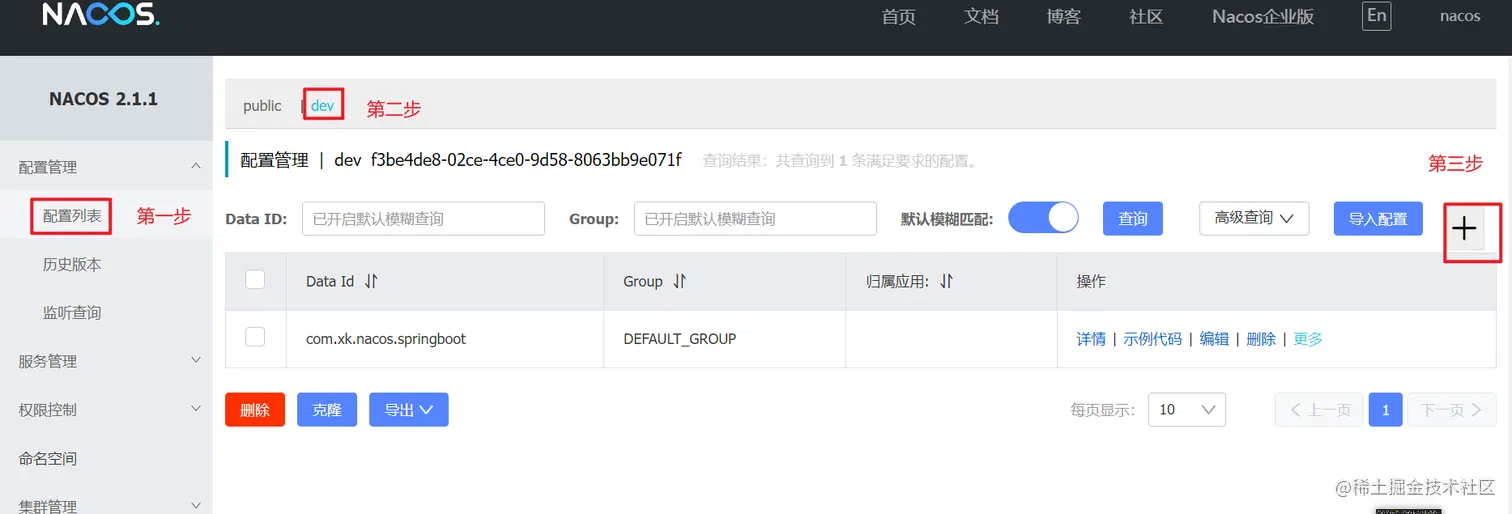Open 命名空间 in the sidebar
The image size is (1512, 514).
[48, 459]
